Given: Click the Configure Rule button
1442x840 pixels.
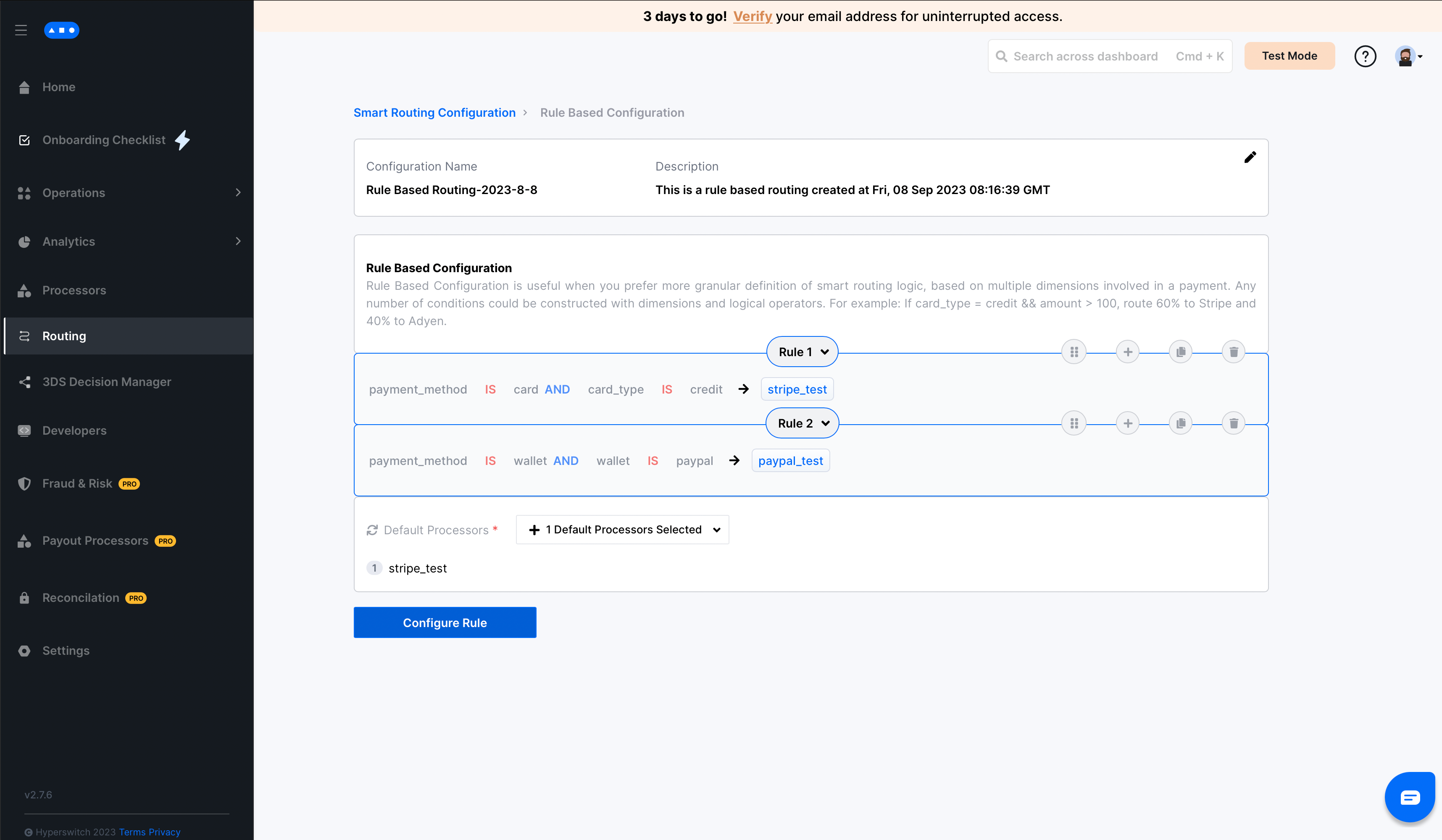Looking at the screenshot, I should [x=445, y=622].
